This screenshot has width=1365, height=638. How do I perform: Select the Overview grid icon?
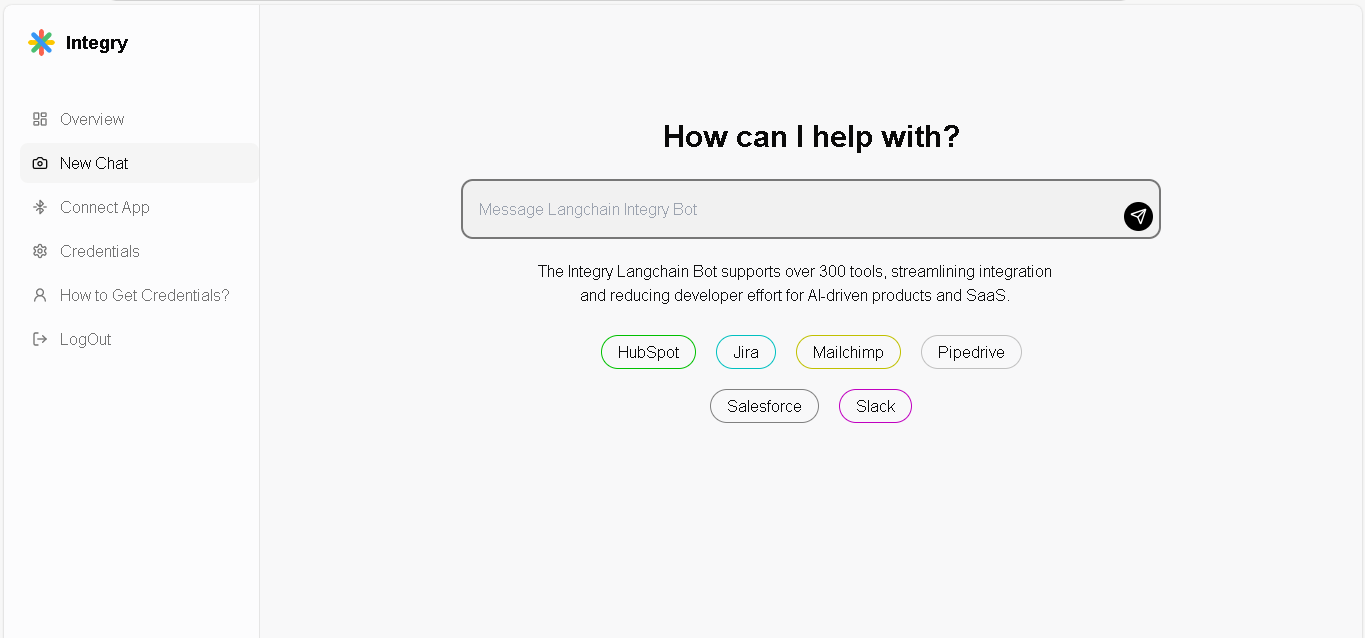(x=40, y=119)
